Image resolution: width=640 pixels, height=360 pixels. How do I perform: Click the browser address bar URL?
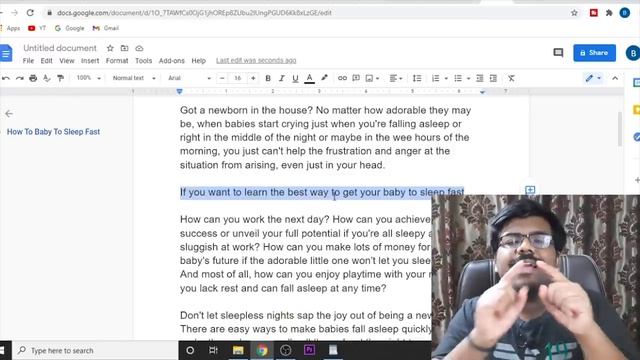pos(194,13)
